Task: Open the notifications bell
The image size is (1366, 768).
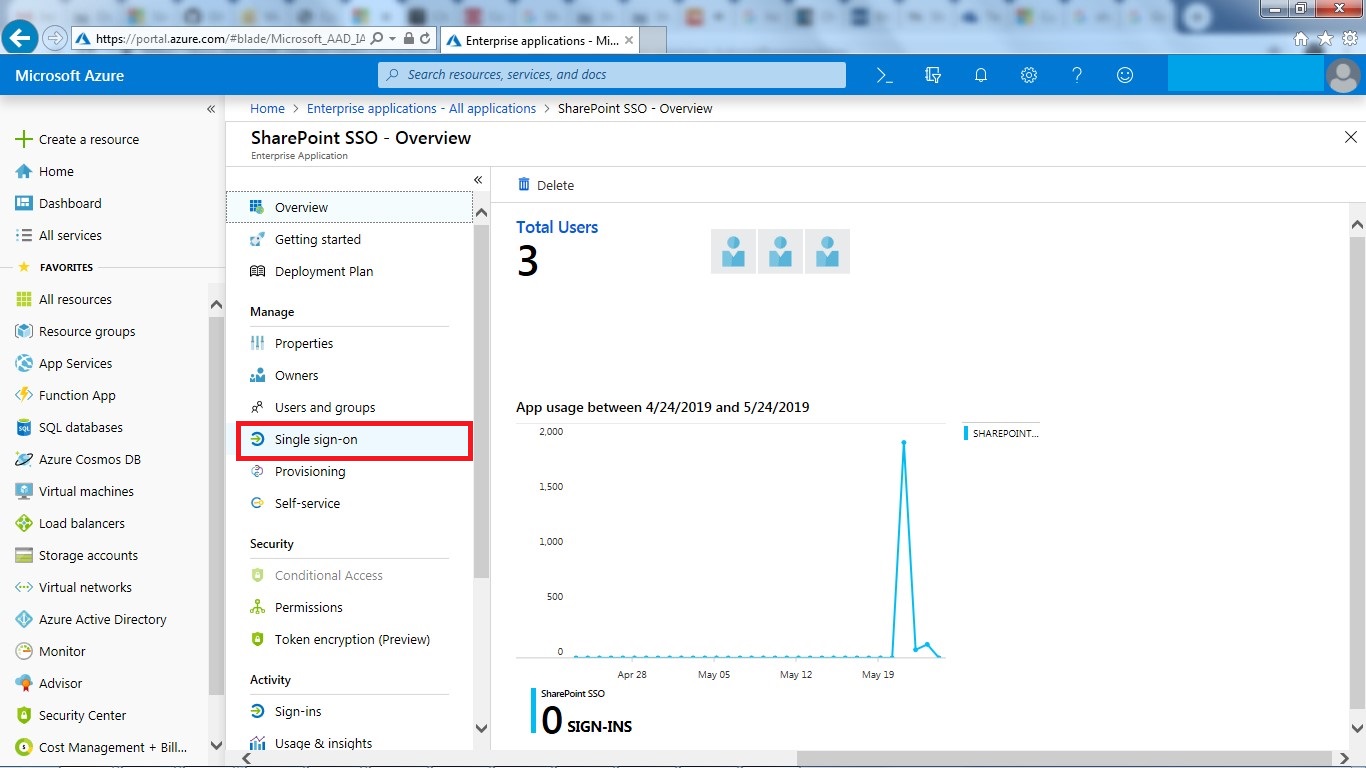Action: [980, 74]
